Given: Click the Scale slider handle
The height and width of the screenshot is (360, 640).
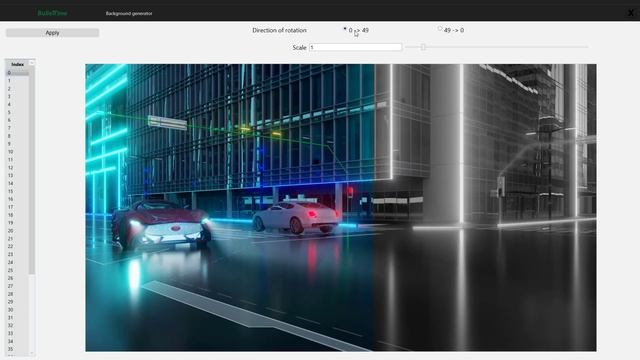Looking at the screenshot, I should click(x=423, y=47).
